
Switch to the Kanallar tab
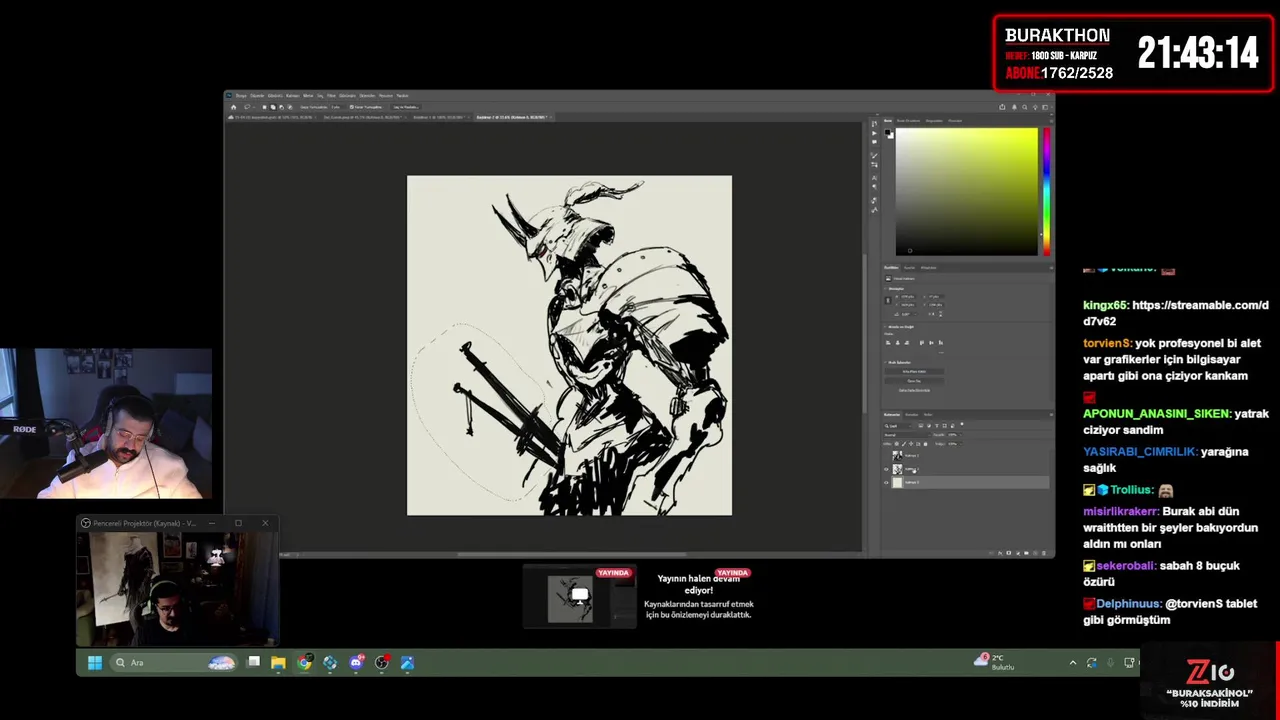pos(912,414)
